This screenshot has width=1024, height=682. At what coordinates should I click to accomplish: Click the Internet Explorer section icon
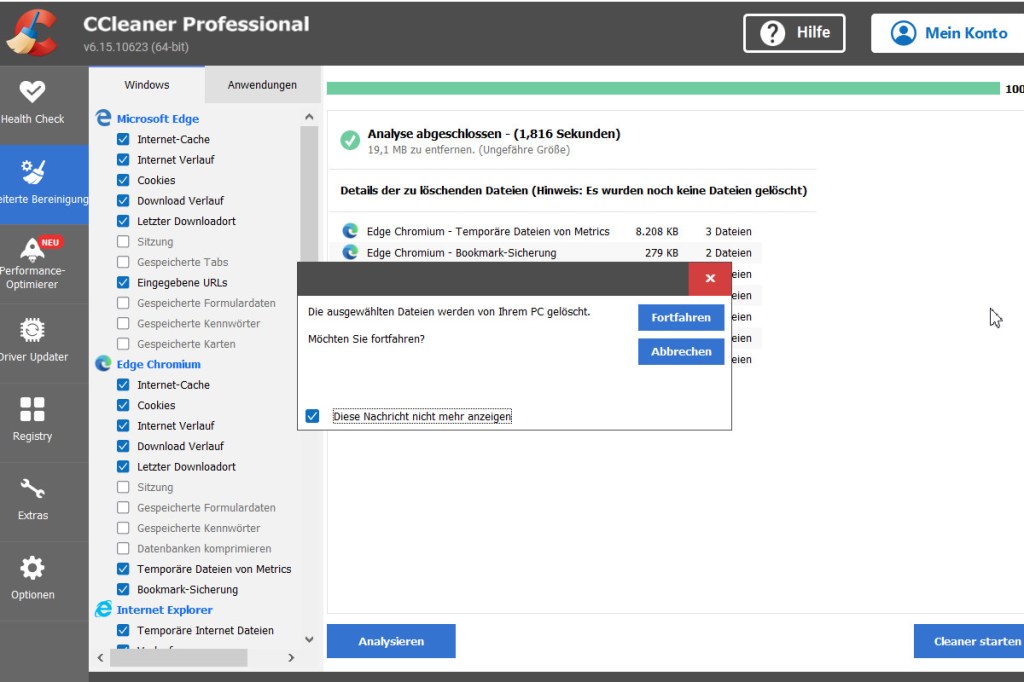[x=103, y=609]
